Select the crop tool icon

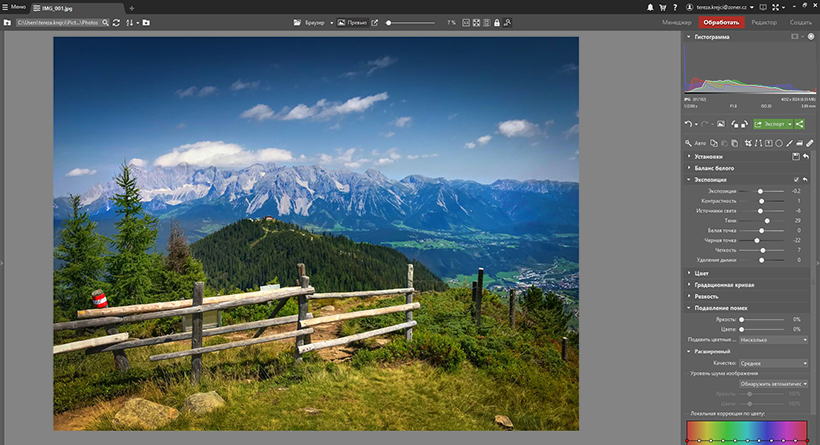(748, 143)
